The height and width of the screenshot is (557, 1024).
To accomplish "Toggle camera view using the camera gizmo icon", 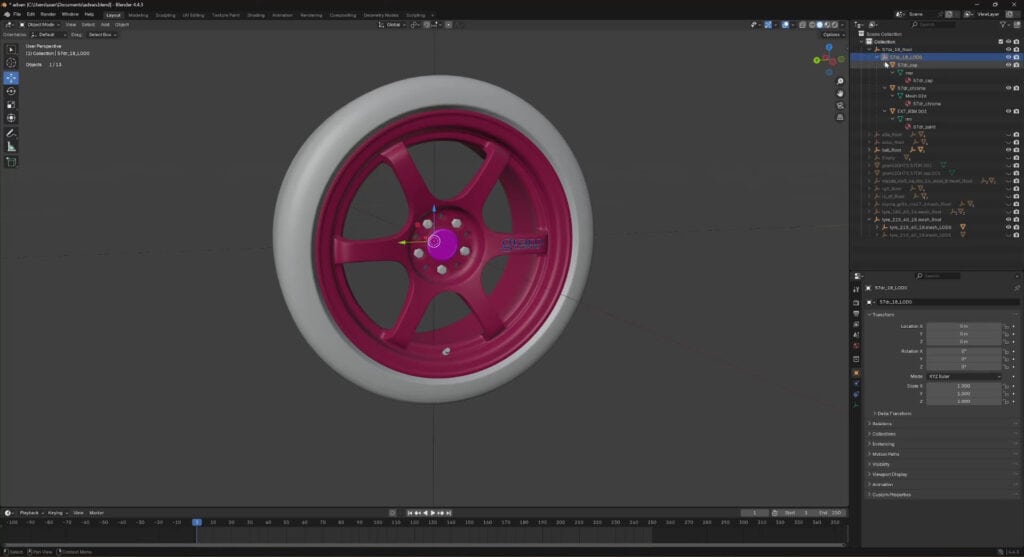I will coord(840,105).
